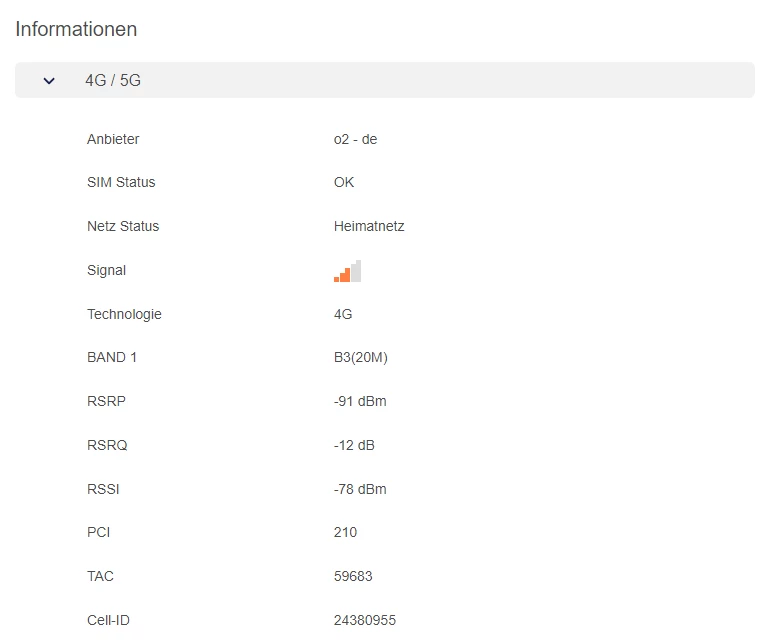Click the provider value o2 - de
The height and width of the screenshot is (641, 778).
pos(355,139)
